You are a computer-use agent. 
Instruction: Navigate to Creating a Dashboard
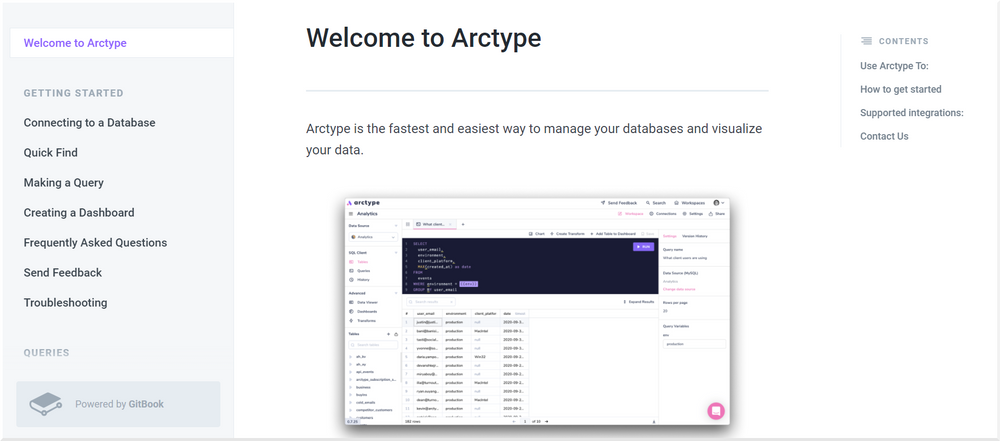click(79, 213)
